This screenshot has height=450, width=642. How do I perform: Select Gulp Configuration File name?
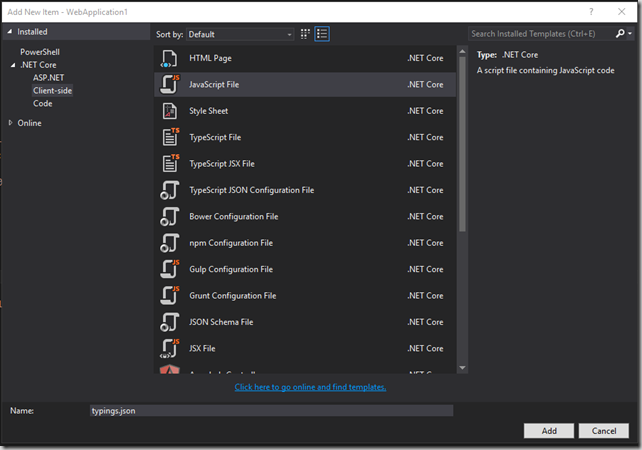tap(231, 269)
